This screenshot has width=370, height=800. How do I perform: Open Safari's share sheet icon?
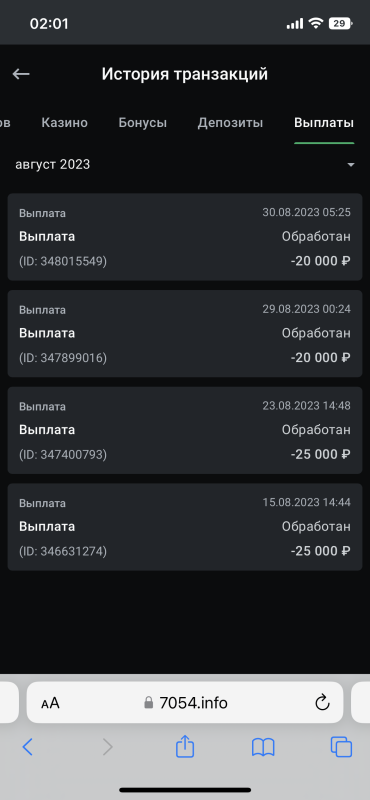[185, 747]
